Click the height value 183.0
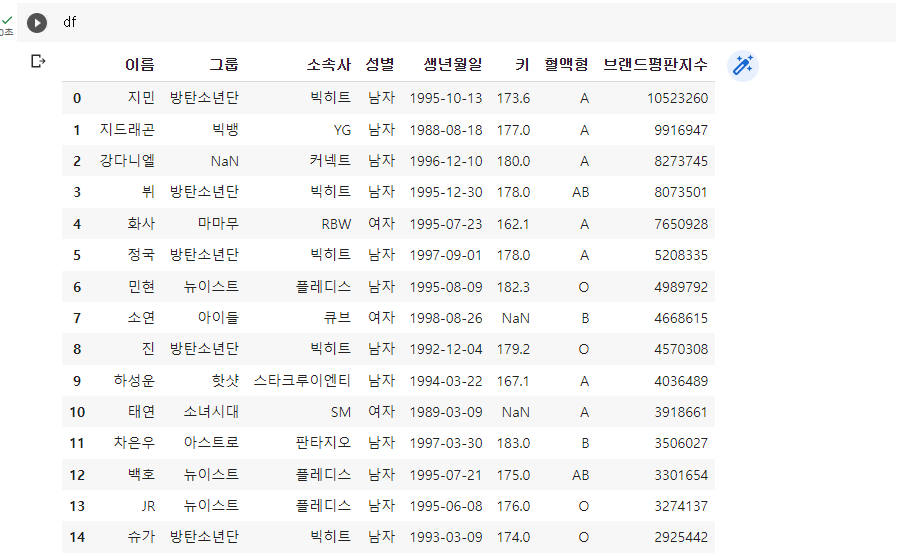This screenshot has height=556, width=902. click(513, 443)
